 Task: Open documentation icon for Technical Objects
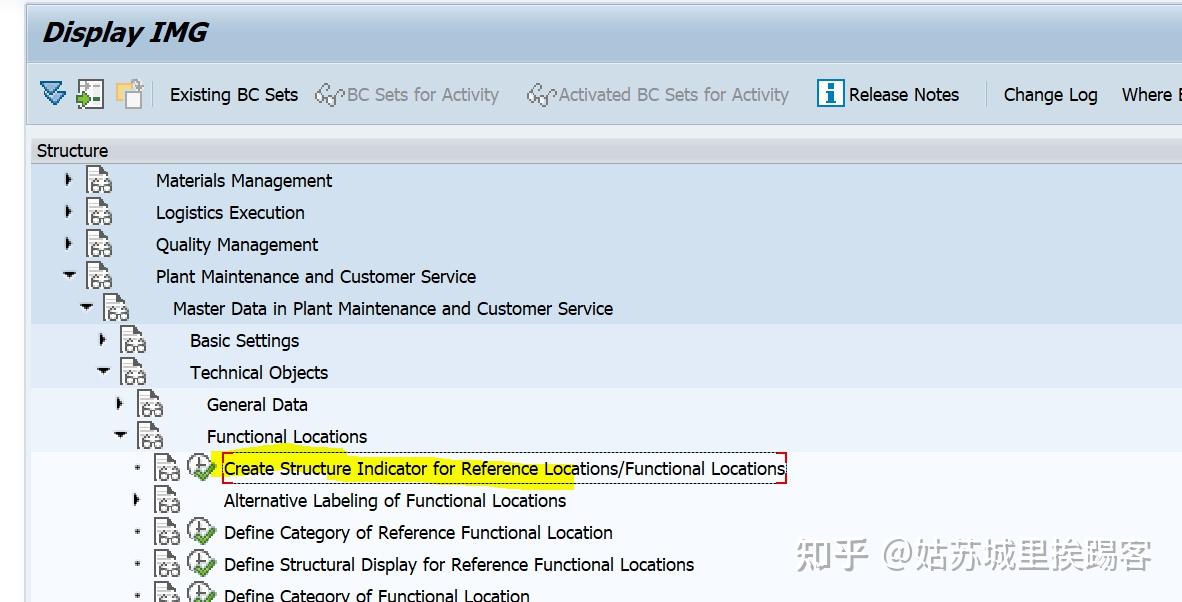[133, 371]
